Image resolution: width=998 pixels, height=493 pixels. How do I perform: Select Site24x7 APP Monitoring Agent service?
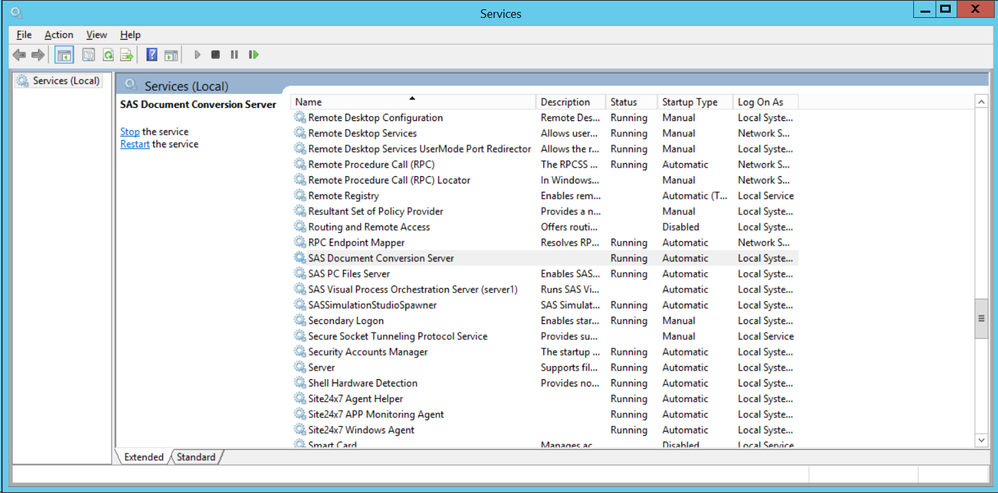click(376, 414)
